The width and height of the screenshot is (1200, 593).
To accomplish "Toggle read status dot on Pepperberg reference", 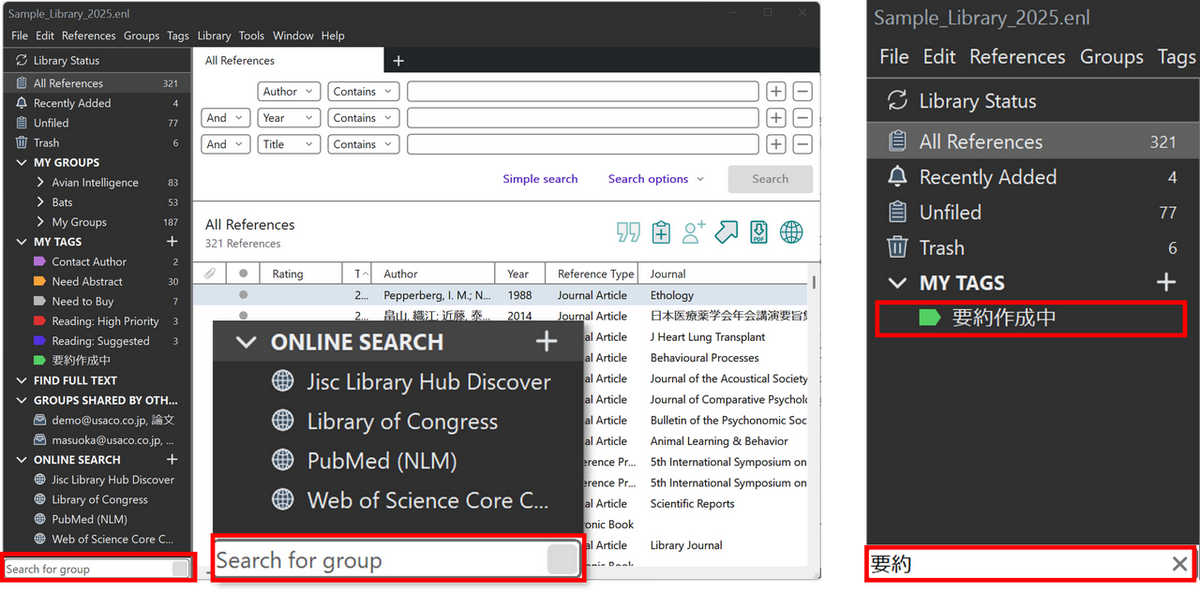I will 242,296.
